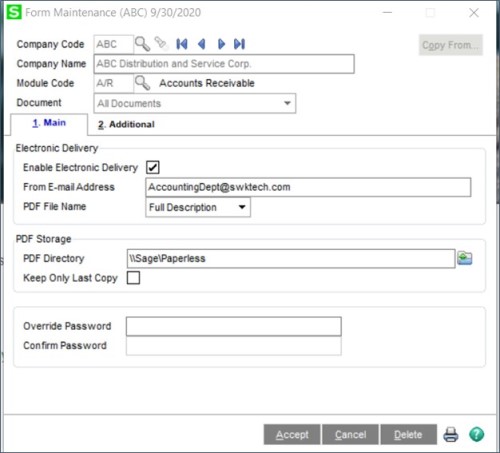
Task: Switch to the Additional tab
Action: [x=126, y=124]
